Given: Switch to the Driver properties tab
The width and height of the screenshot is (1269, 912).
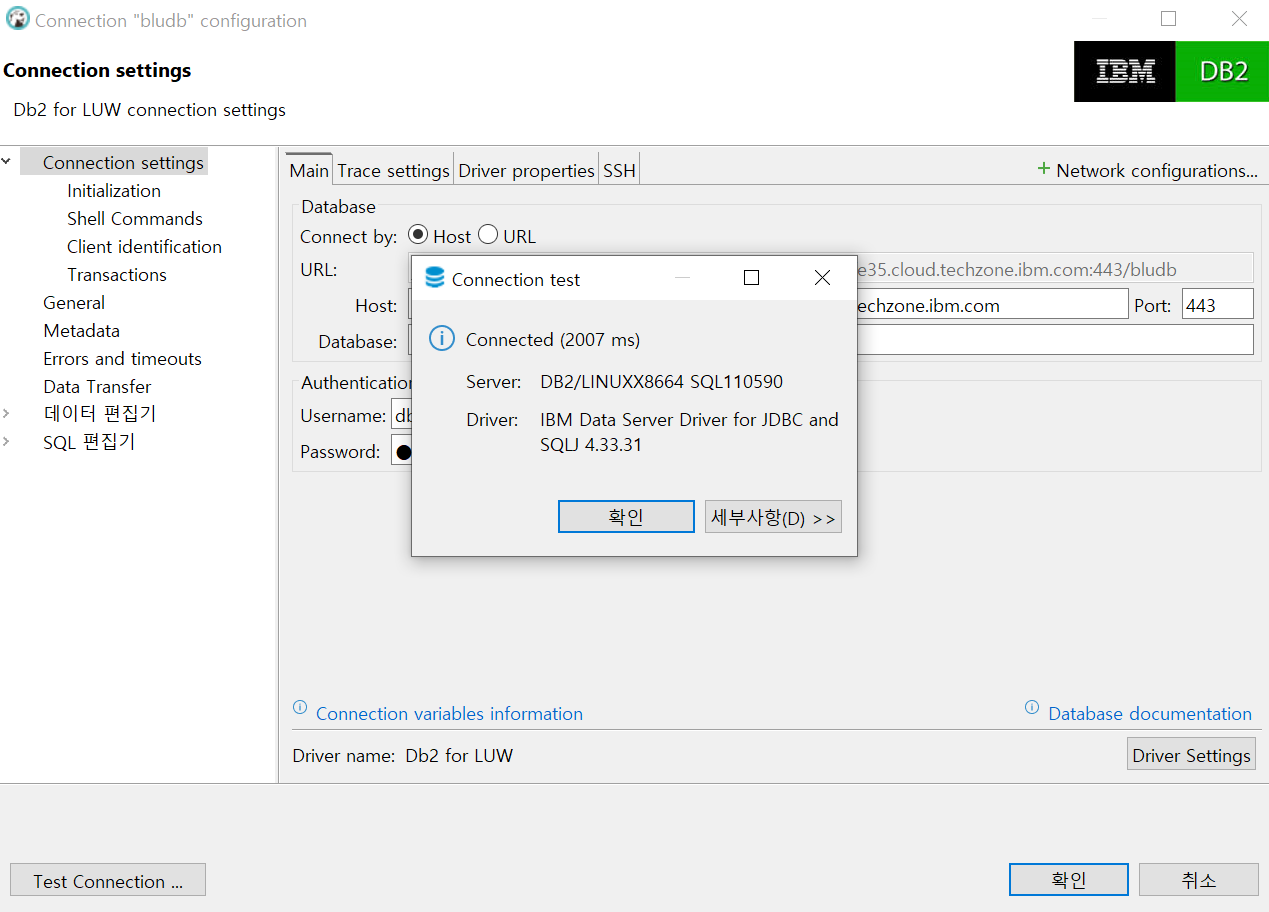Looking at the screenshot, I should tap(526, 170).
